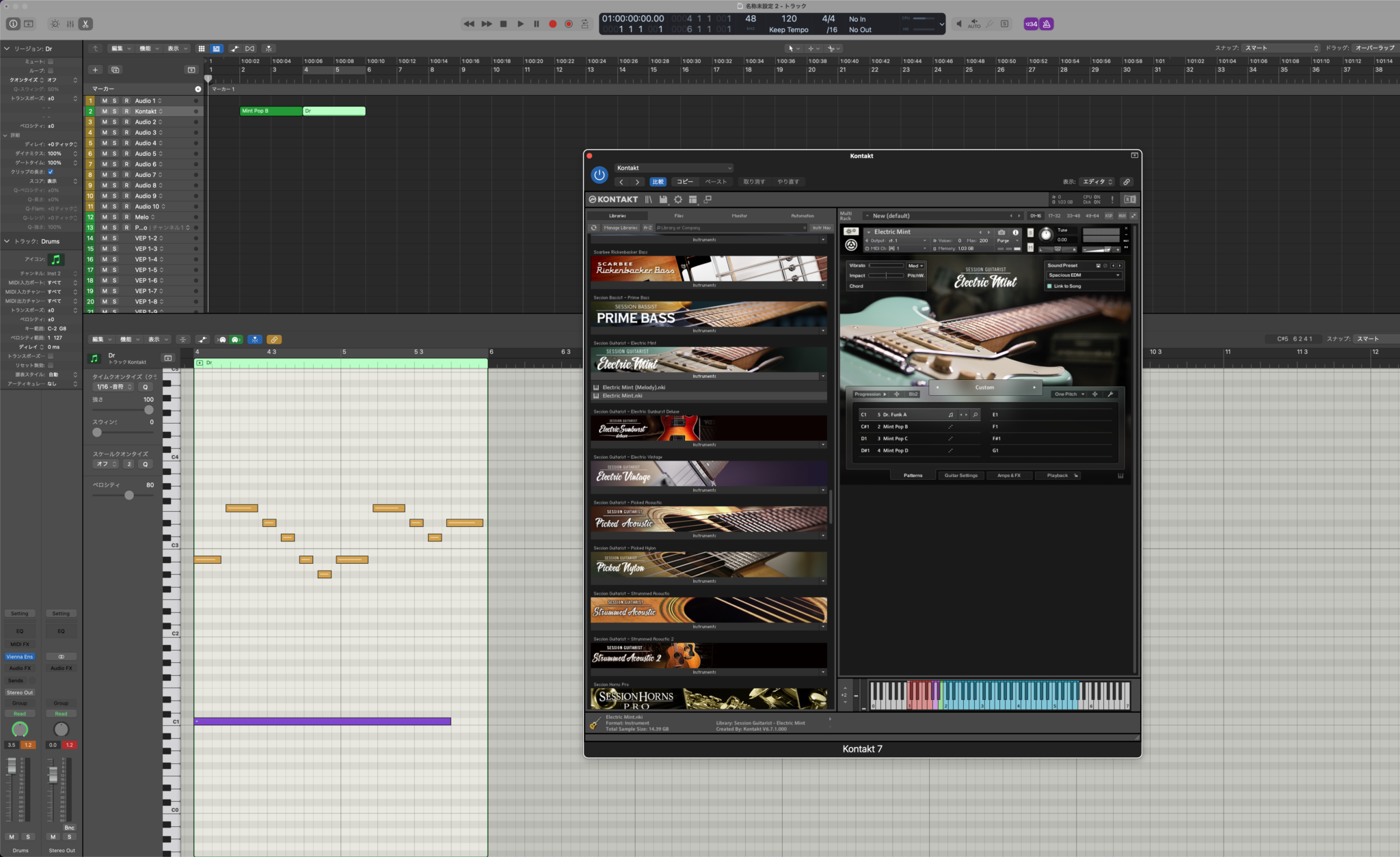Open the 1/16-note time quantize dropdown
This screenshot has width=1400, height=857.
(113, 387)
